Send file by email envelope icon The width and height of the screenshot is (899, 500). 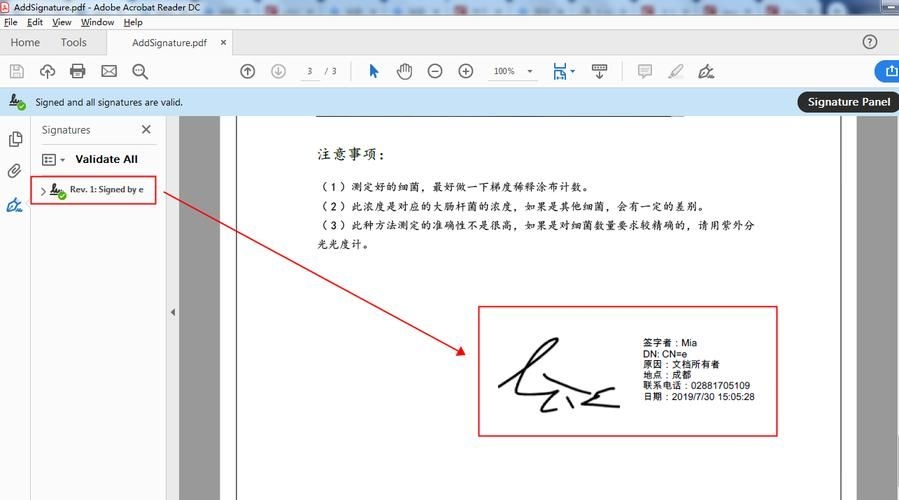point(109,71)
